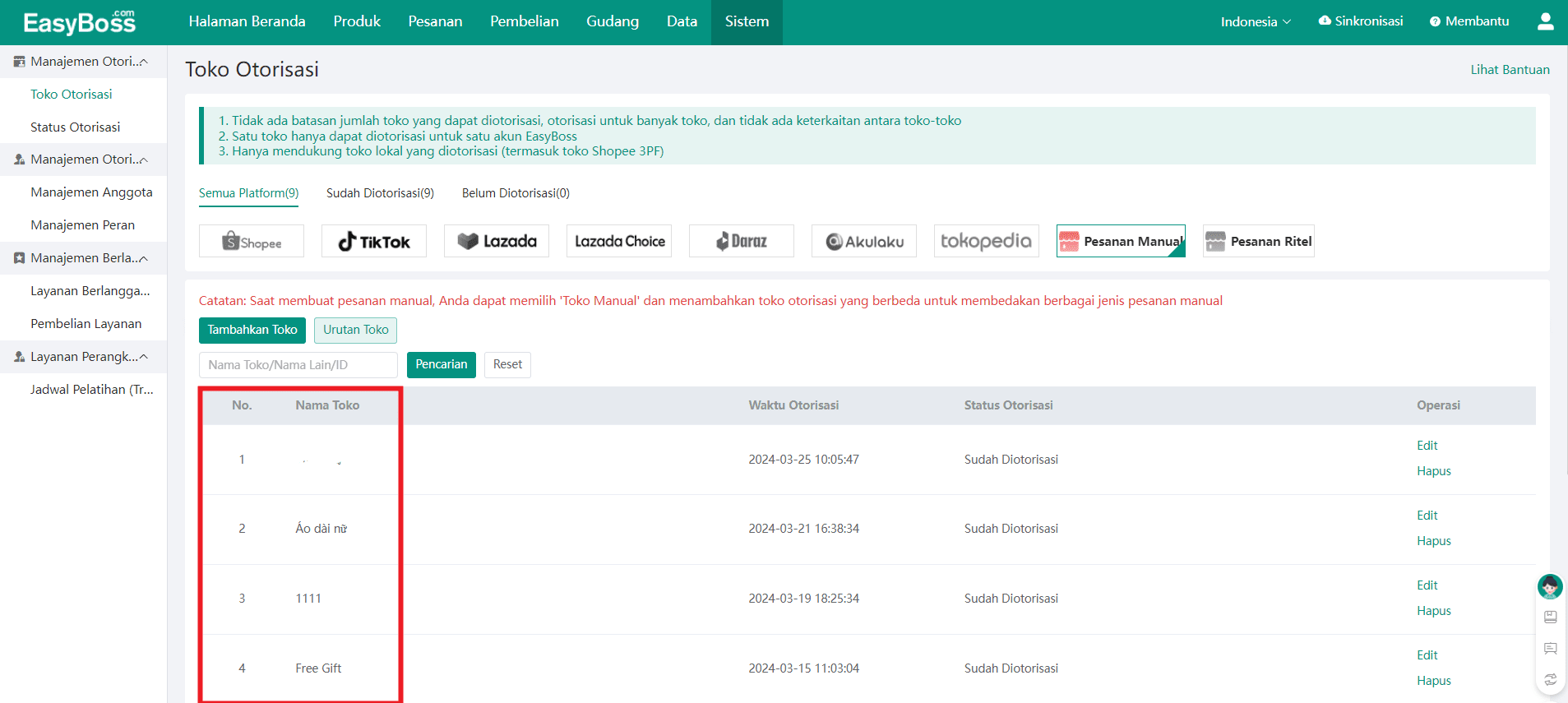This screenshot has width=1568, height=703.
Task: Click the Áo dài nữ store name
Action: [321, 529]
